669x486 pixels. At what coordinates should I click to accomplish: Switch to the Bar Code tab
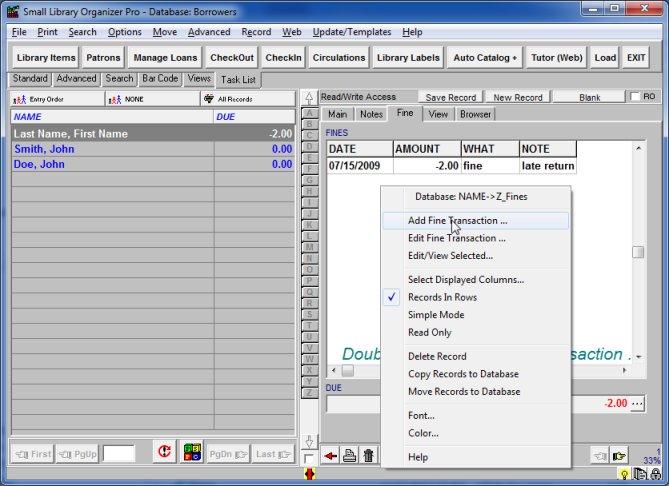(x=160, y=79)
